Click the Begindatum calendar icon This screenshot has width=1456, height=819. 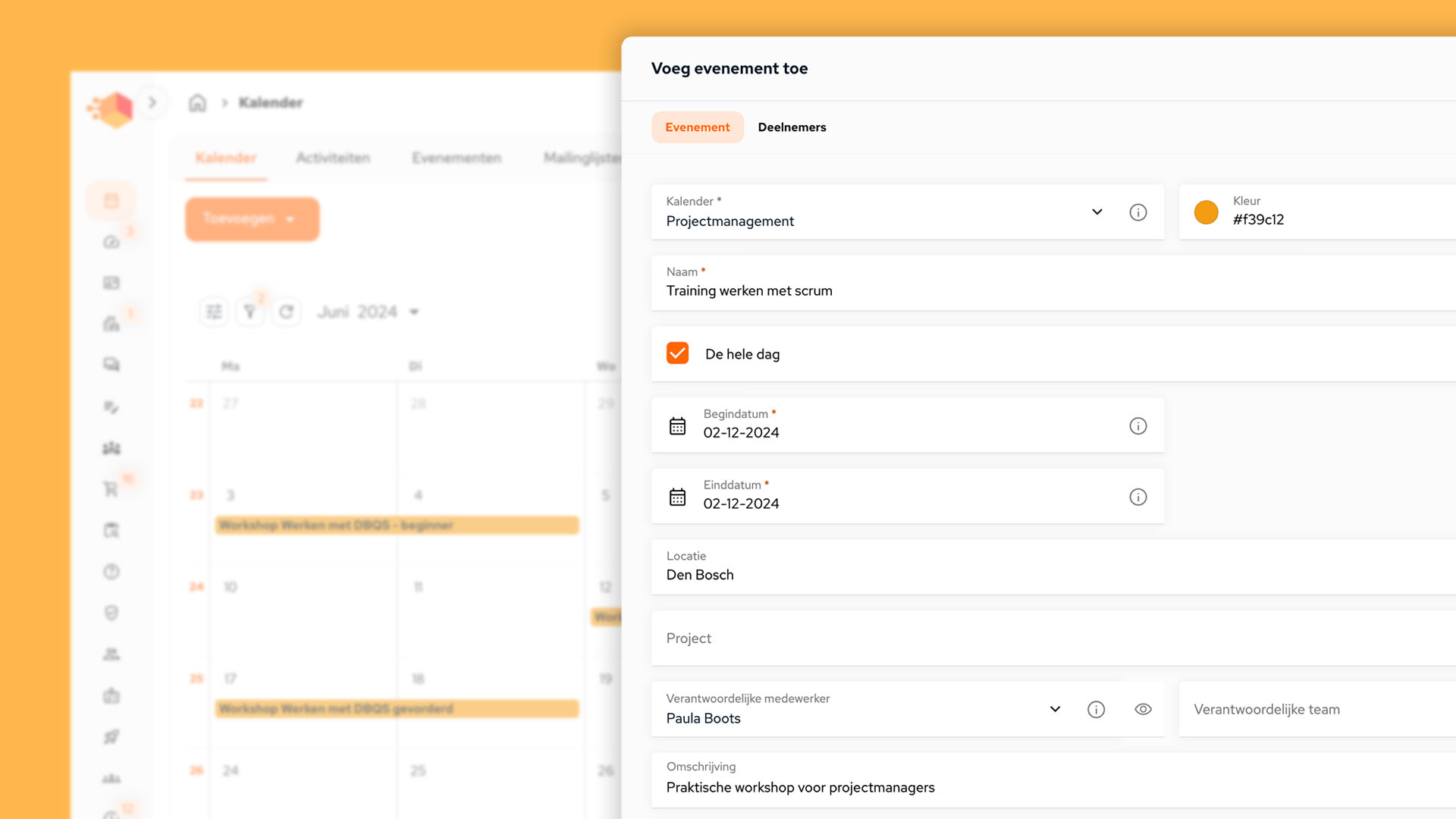pos(677,425)
